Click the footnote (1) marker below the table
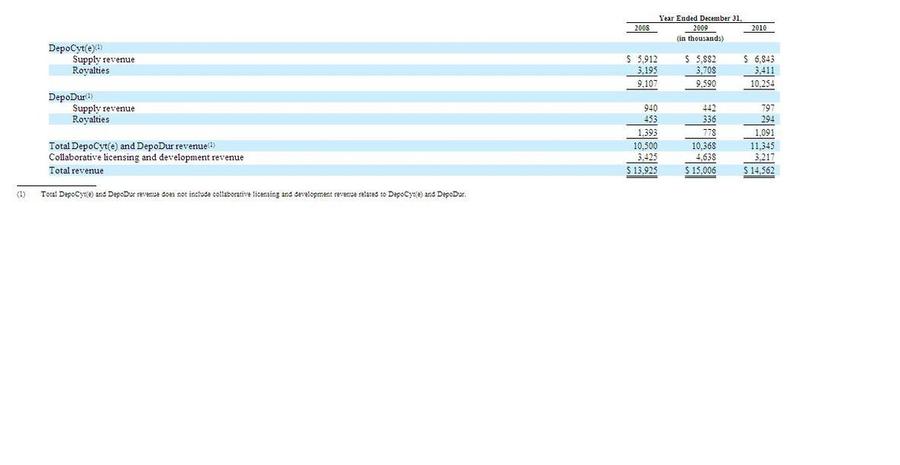The width and height of the screenshot is (900, 465). 21,195
